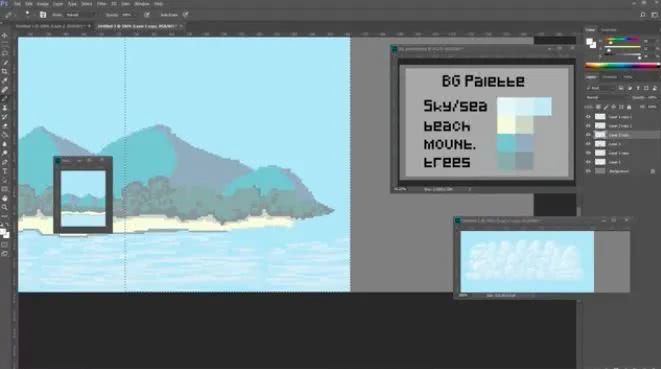Viewport: 661px width, 369px height.
Task: Open the workspace switcher icon
Action: point(655,15)
